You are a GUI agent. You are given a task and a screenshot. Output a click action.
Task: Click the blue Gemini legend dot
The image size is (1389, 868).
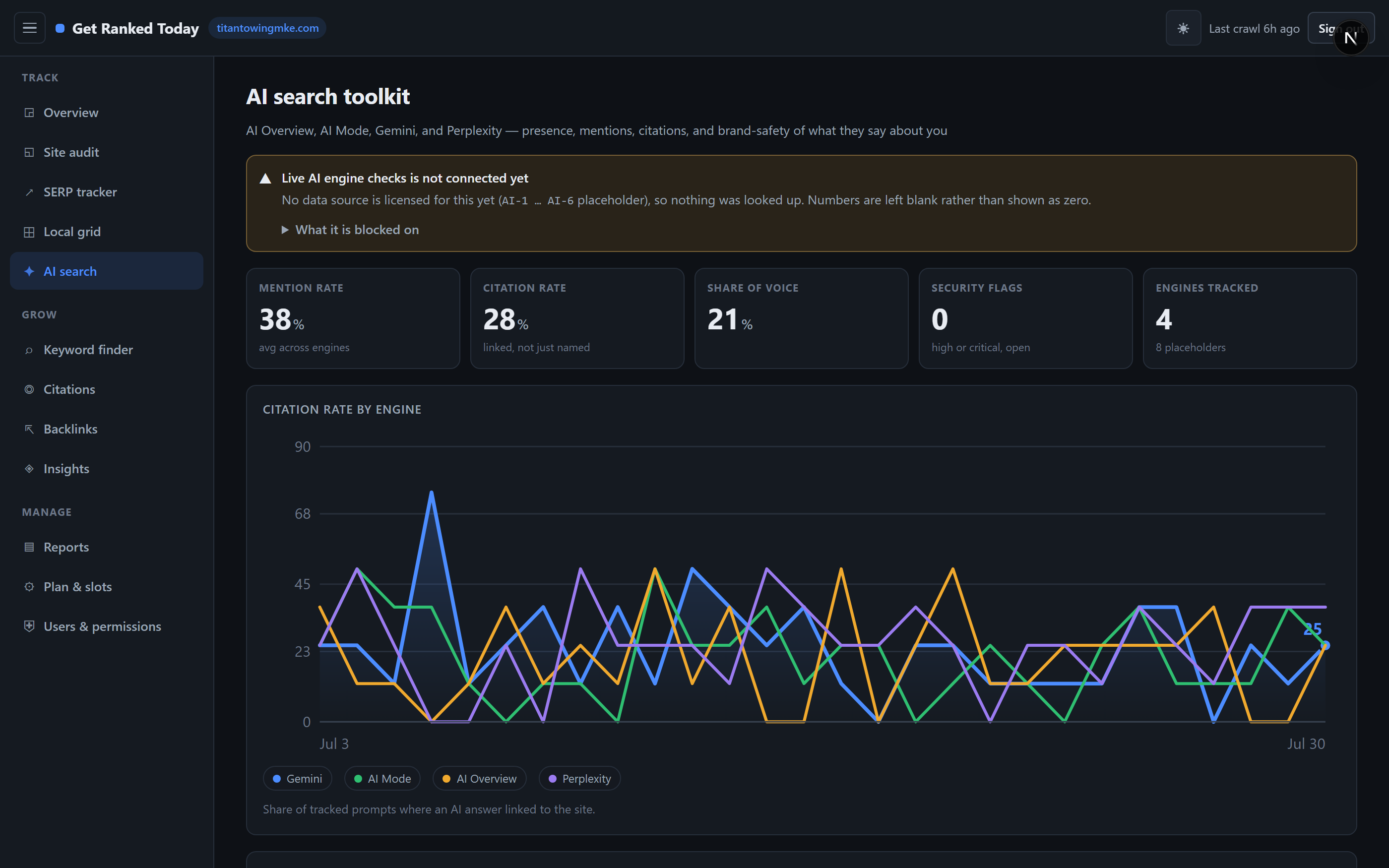pyautogui.click(x=277, y=779)
